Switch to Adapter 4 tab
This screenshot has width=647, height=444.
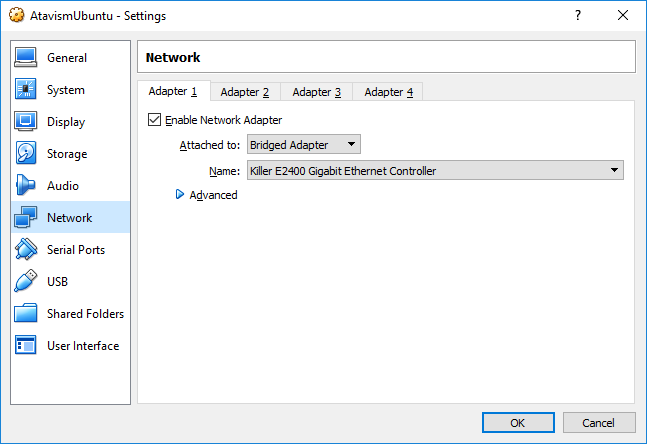coord(388,92)
